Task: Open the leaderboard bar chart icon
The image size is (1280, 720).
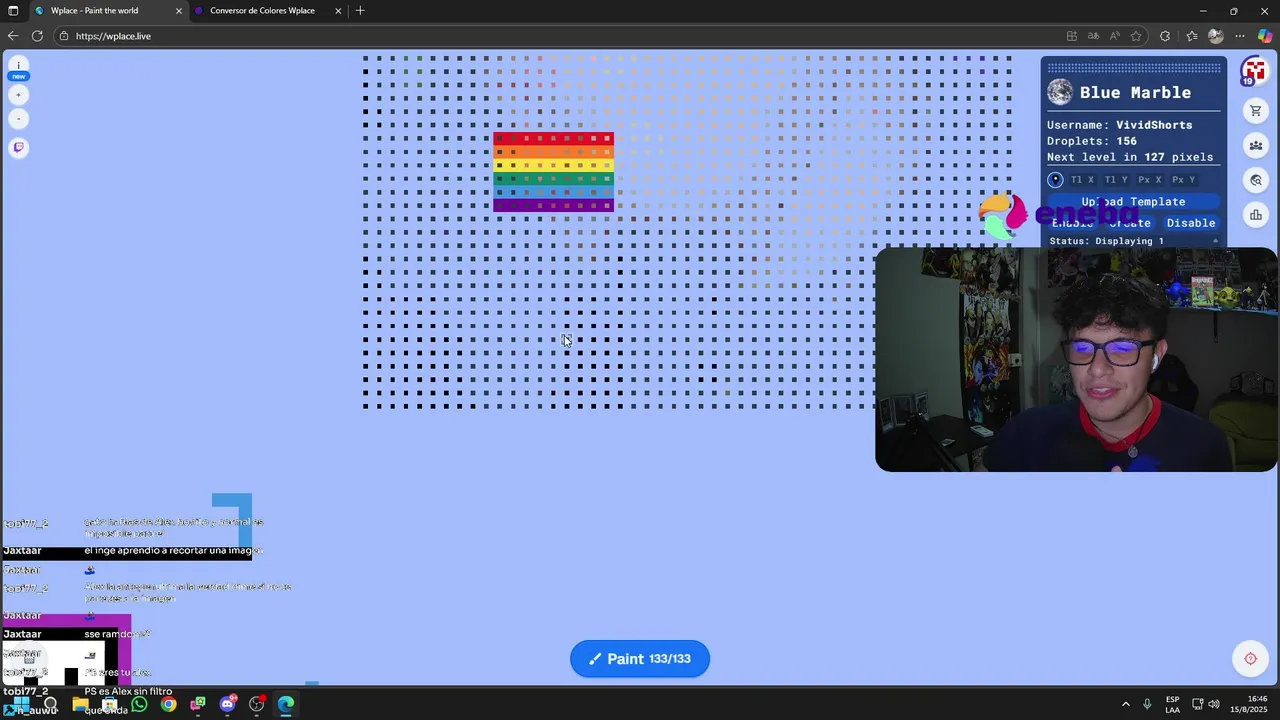Action: coord(1256,215)
